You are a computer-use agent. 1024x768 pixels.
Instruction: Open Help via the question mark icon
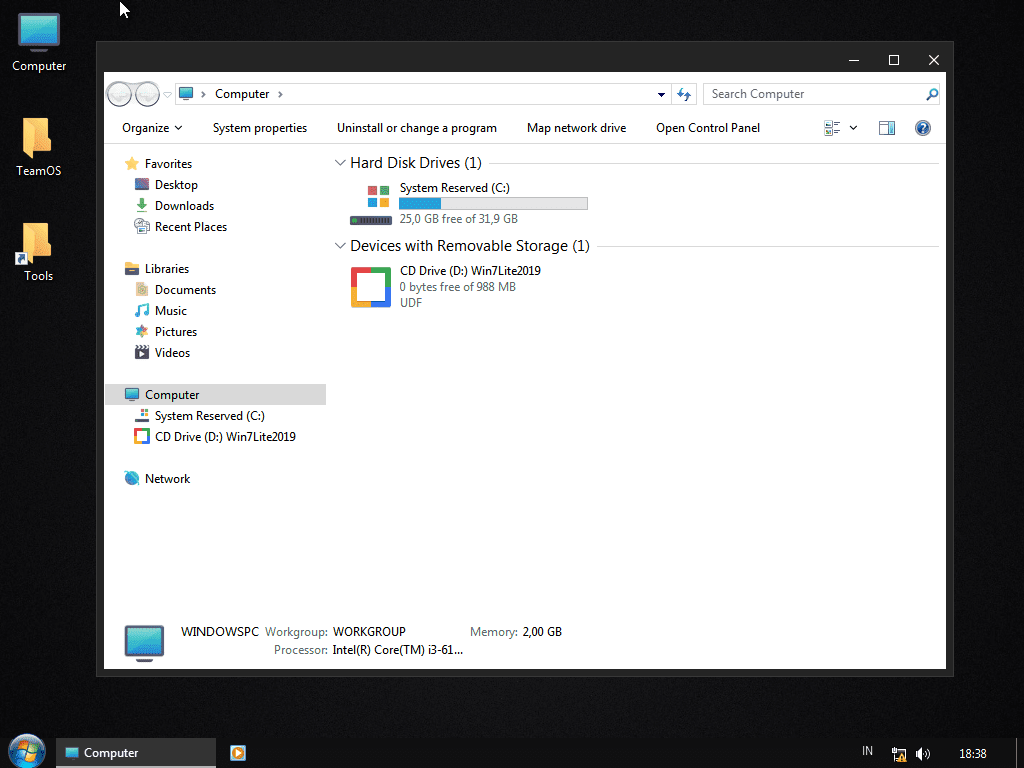(922, 128)
